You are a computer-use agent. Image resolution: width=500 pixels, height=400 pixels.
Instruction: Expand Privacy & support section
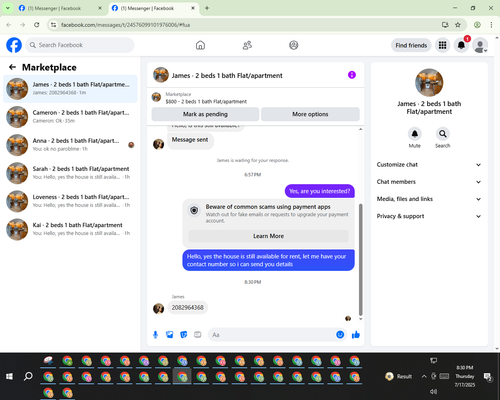[429, 216]
